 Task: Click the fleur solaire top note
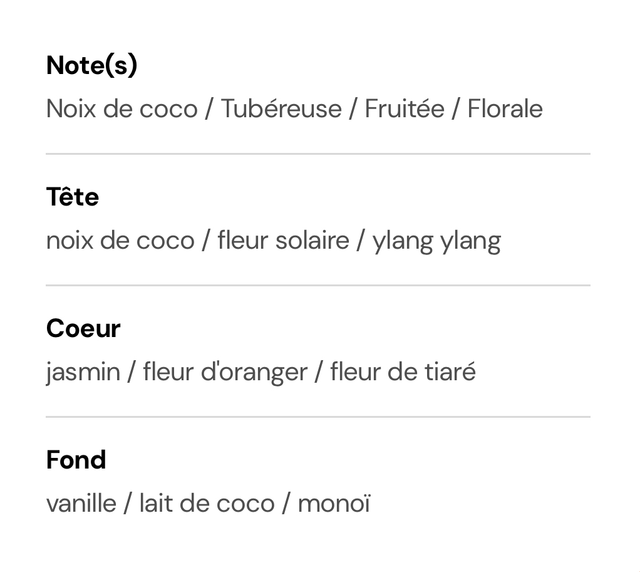(x=283, y=240)
